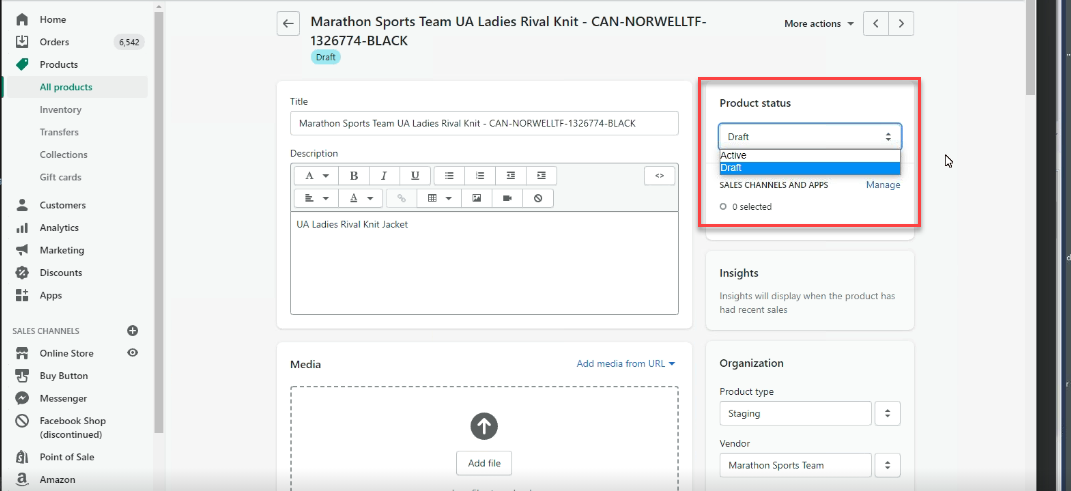Click the Facebook Shop discontinued icon
This screenshot has width=1071, height=491.
pyautogui.click(x=22, y=421)
